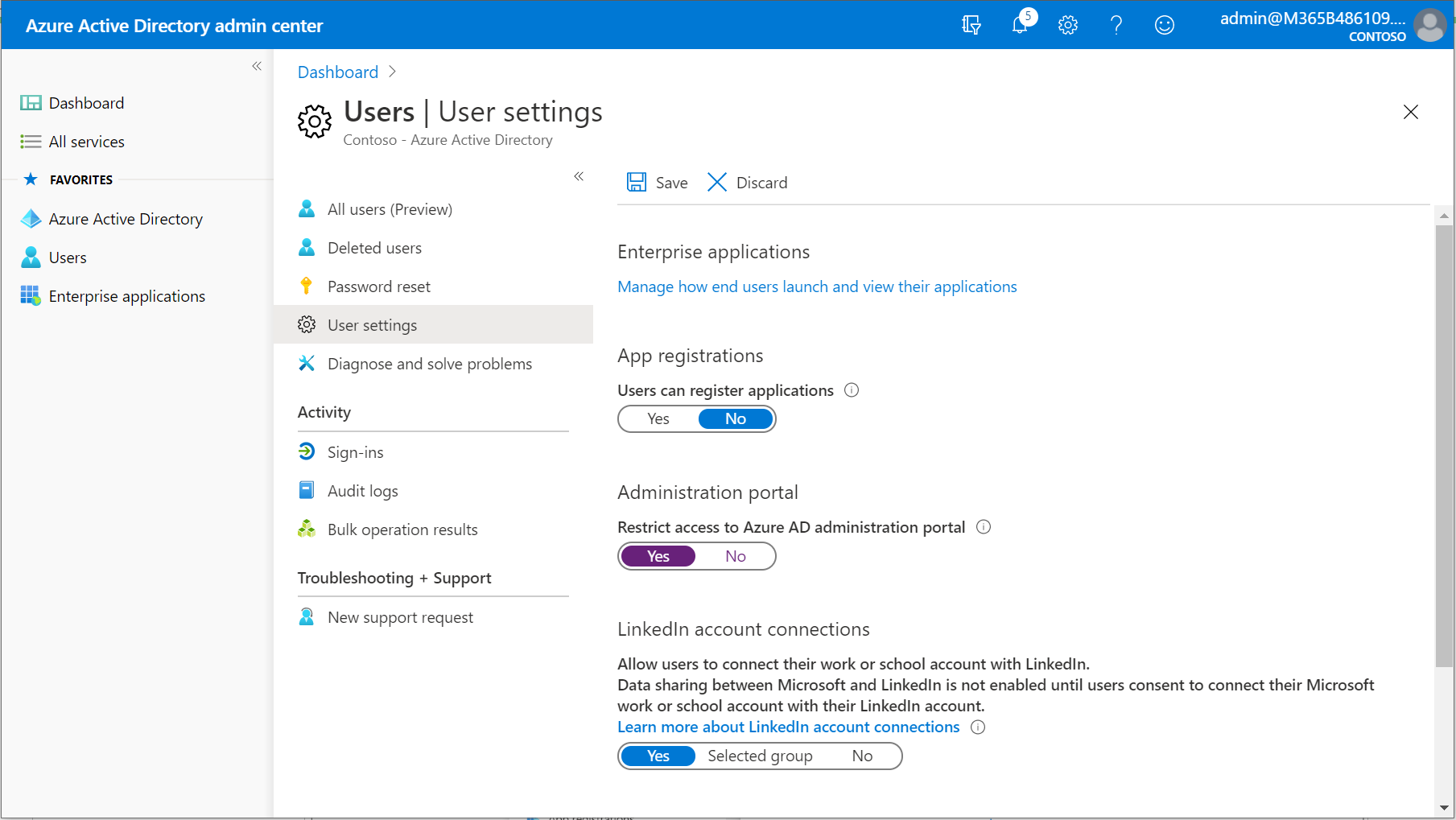
Task: Click Save label to save settings
Action: click(x=671, y=183)
